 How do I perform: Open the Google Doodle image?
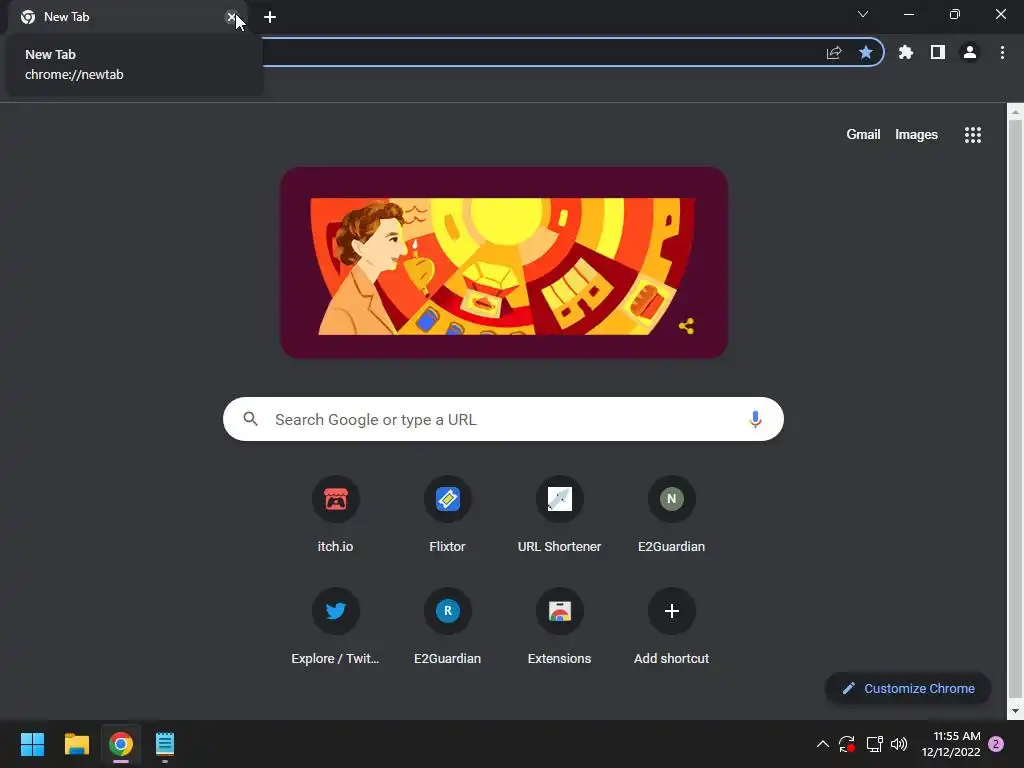pyautogui.click(x=504, y=263)
